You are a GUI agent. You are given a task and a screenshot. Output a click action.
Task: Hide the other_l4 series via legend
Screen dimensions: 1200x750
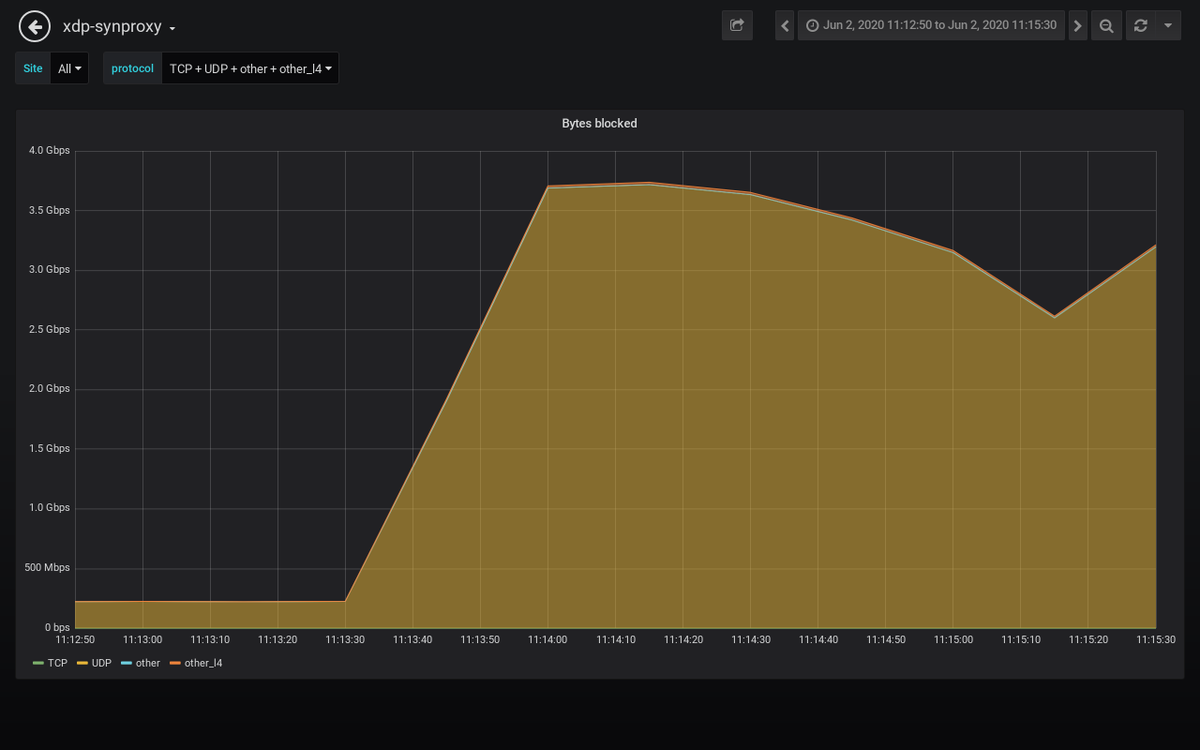[205, 663]
